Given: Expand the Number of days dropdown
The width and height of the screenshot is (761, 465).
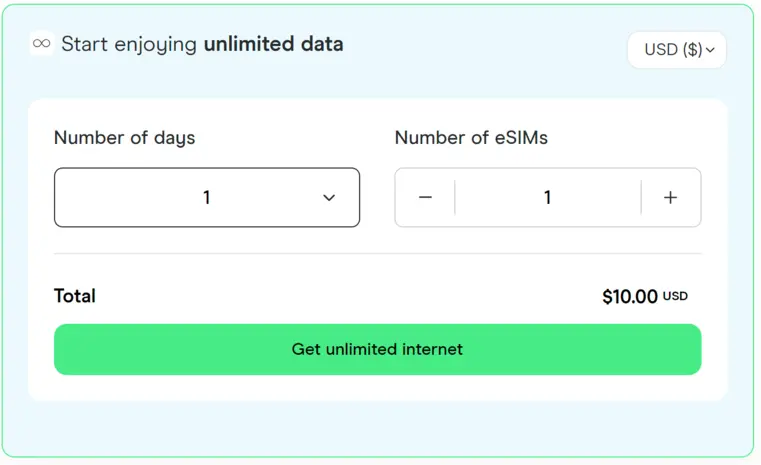Looking at the screenshot, I should click(207, 198).
